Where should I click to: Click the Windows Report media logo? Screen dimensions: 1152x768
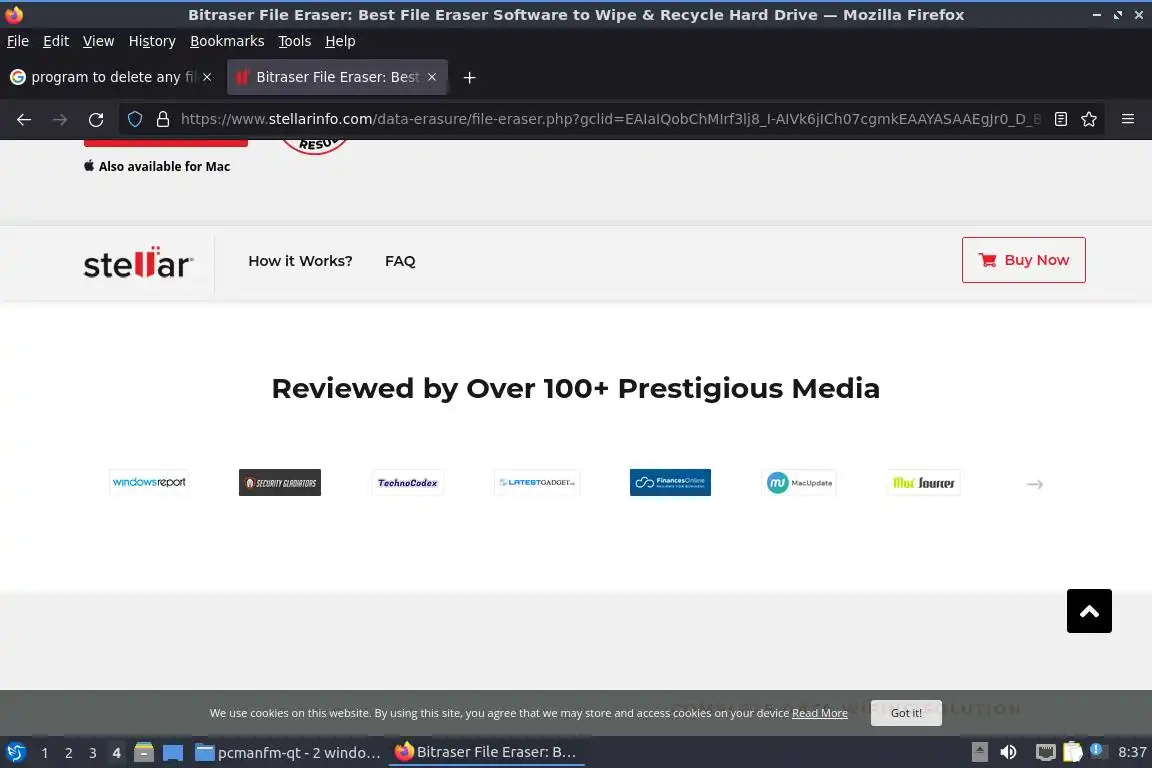coord(149,482)
